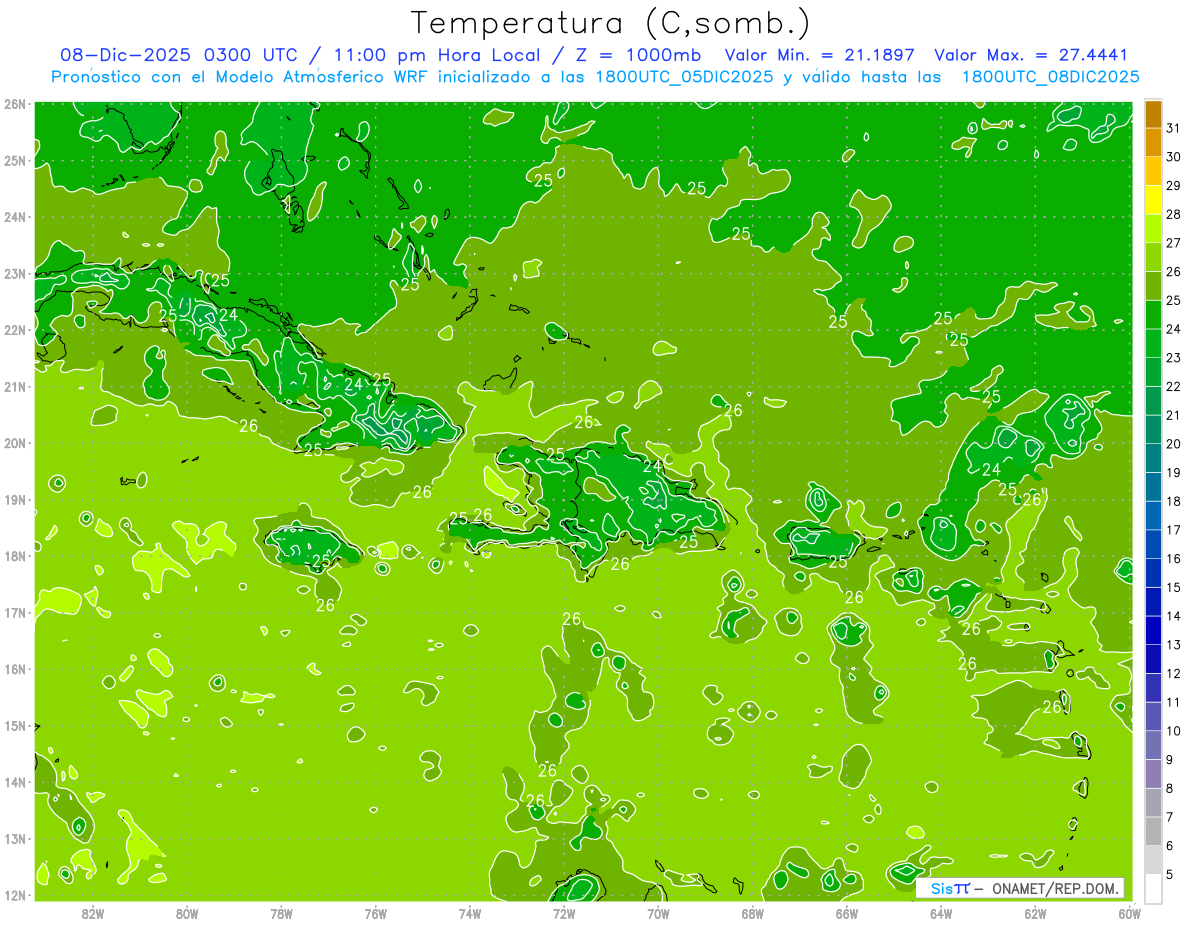Pick the white swatch below 5 on color bar

(x=1153, y=888)
